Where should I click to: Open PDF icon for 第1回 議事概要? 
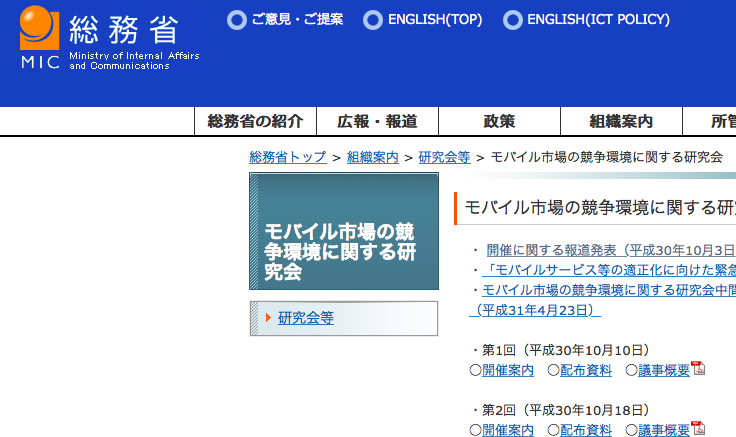tap(698, 369)
